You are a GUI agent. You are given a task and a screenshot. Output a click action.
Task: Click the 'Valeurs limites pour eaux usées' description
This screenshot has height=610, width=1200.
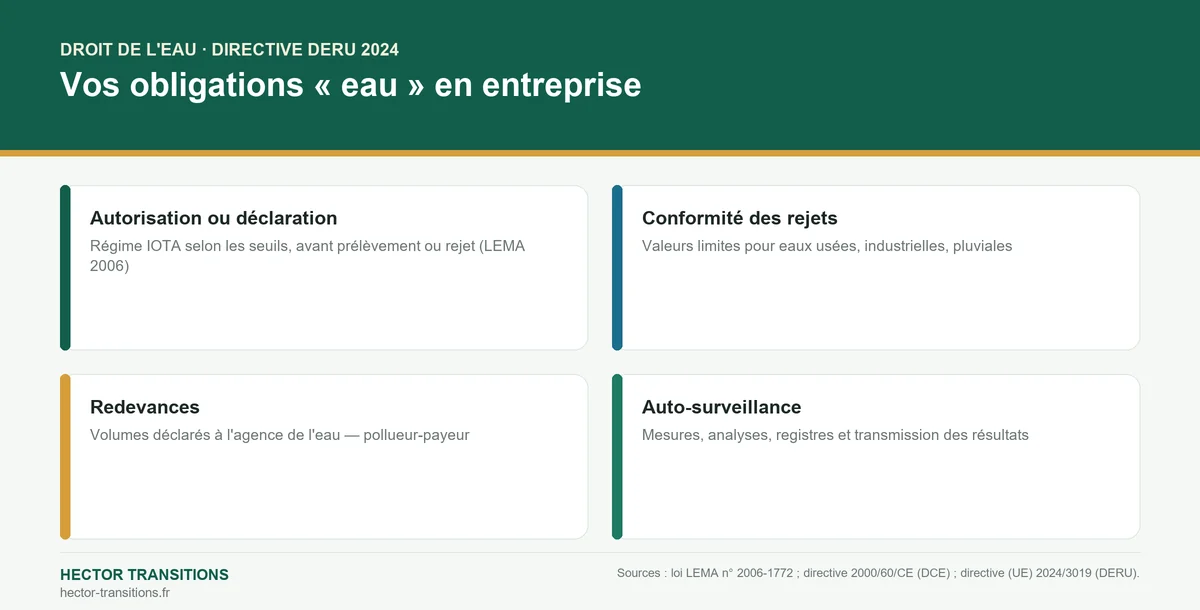[827, 246]
